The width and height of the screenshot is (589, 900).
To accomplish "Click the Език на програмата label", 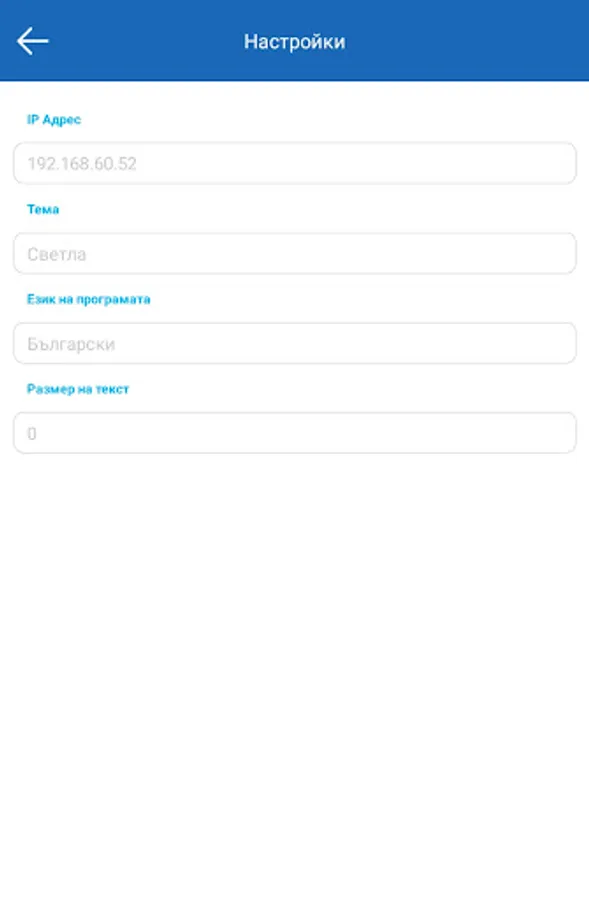I will coord(88,299).
